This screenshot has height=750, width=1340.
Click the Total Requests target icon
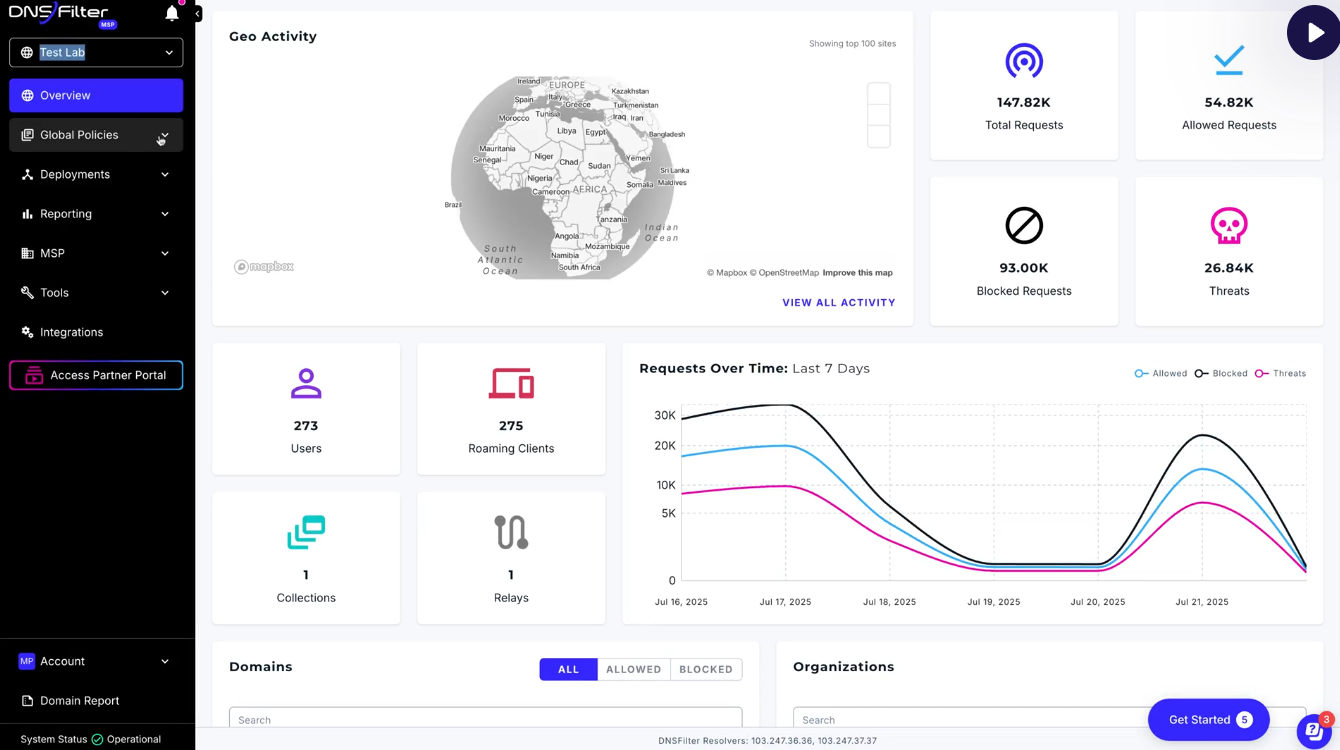click(1024, 61)
